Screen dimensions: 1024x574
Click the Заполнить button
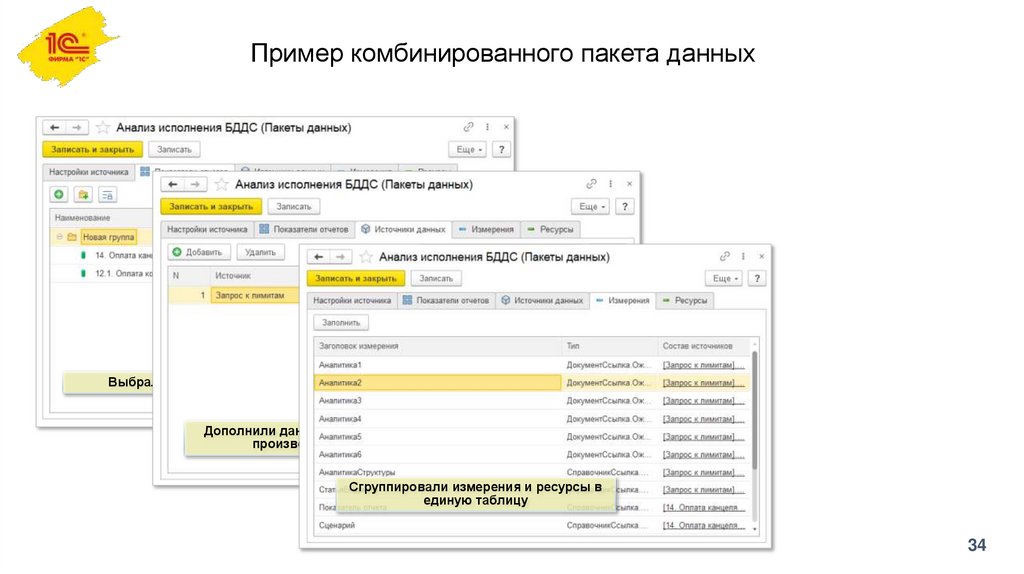(x=341, y=323)
